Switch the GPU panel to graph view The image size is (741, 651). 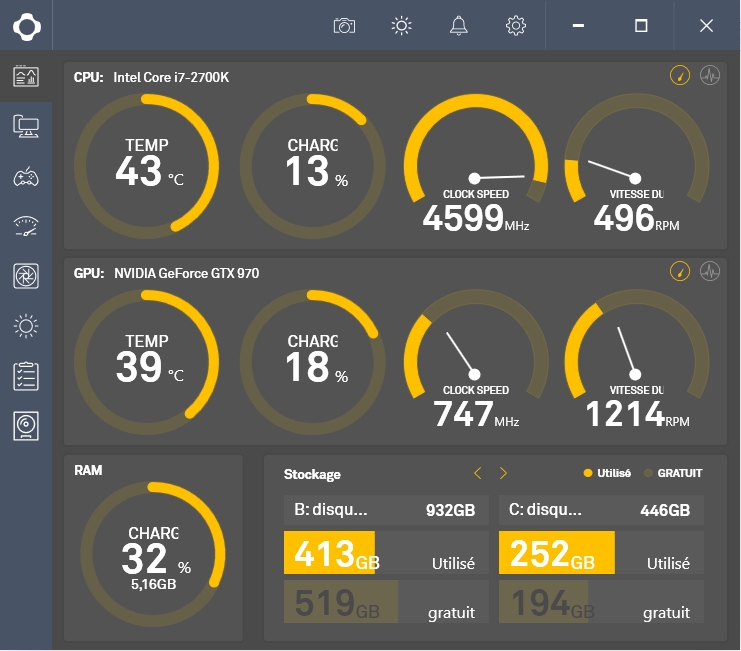point(710,271)
